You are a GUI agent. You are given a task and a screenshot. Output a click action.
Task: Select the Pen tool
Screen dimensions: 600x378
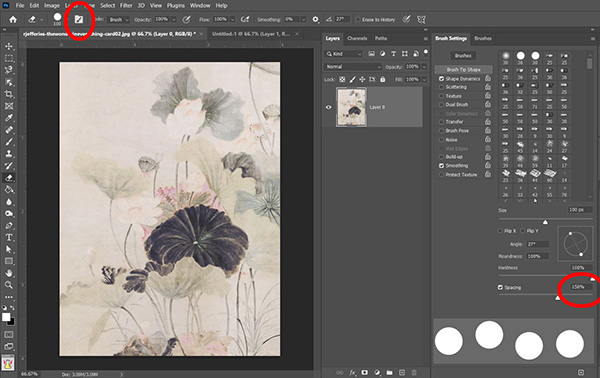[9, 225]
